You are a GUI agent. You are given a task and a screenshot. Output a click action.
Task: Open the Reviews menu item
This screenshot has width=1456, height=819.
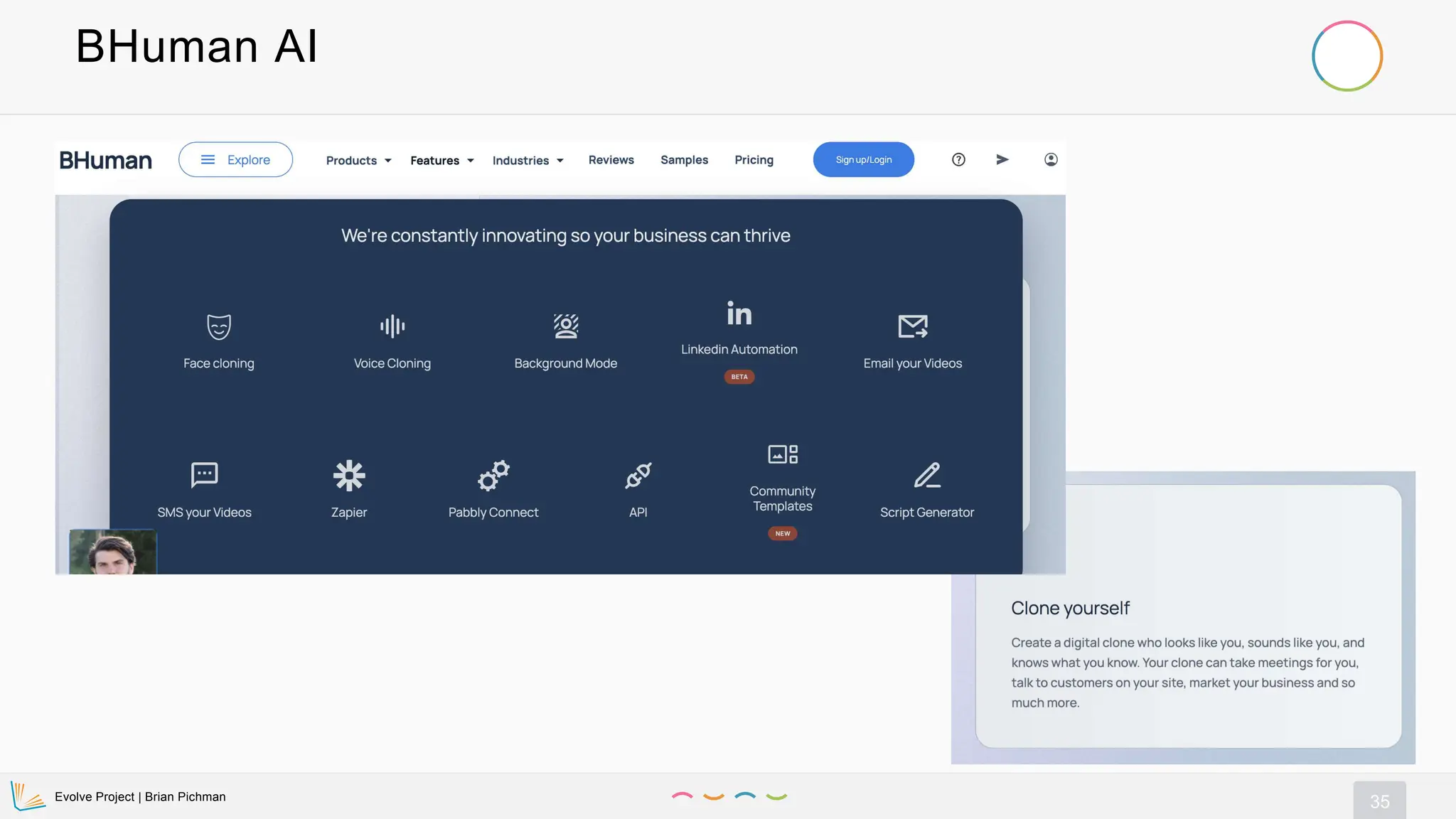click(611, 160)
